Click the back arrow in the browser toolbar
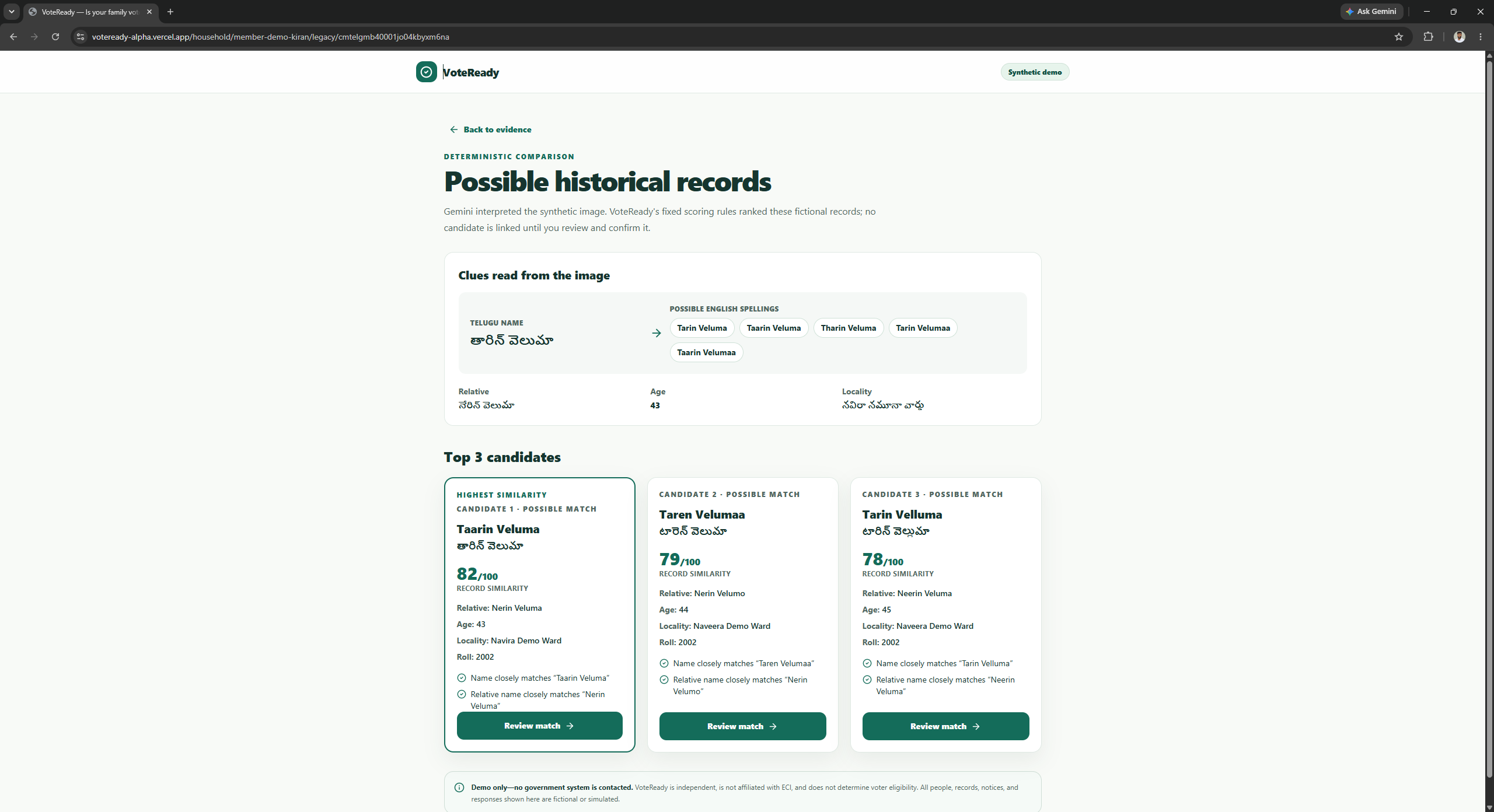The height and width of the screenshot is (812, 1494). pyautogui.click(x=13, y=37)
